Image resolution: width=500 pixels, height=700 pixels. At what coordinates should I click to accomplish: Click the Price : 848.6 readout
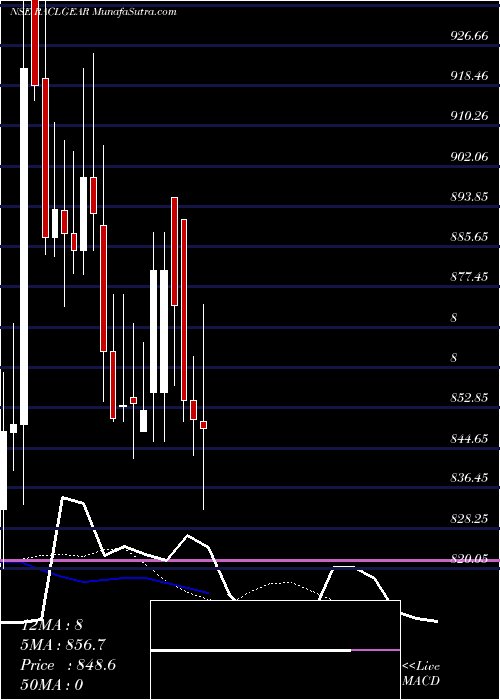point(68,665)
